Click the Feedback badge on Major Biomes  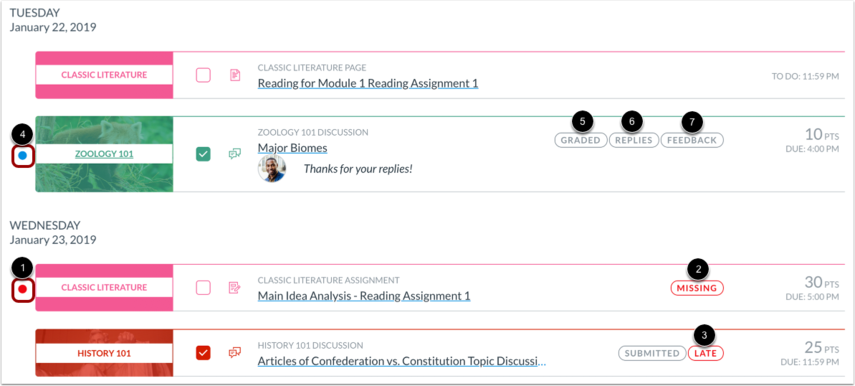click(x=693, y=140)
